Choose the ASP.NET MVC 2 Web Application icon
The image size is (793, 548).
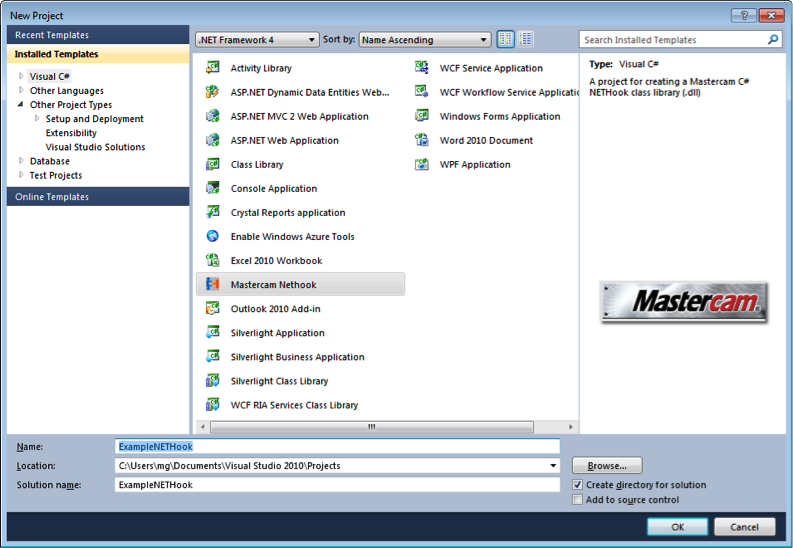tap(212, 116)
